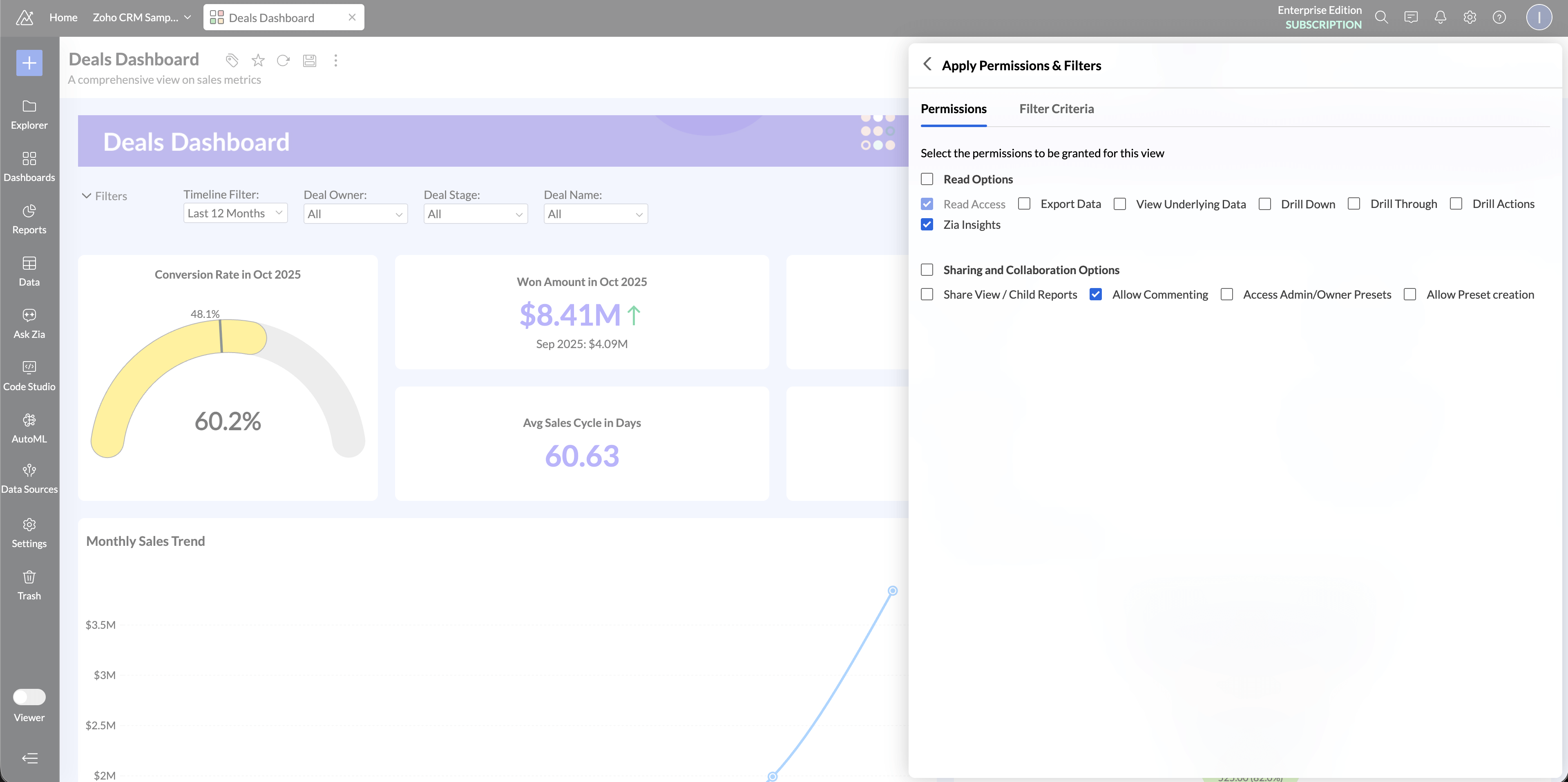Check Drill Down permission
The height and width of the screenshot is (782, 1568).
coord(1266,204)
